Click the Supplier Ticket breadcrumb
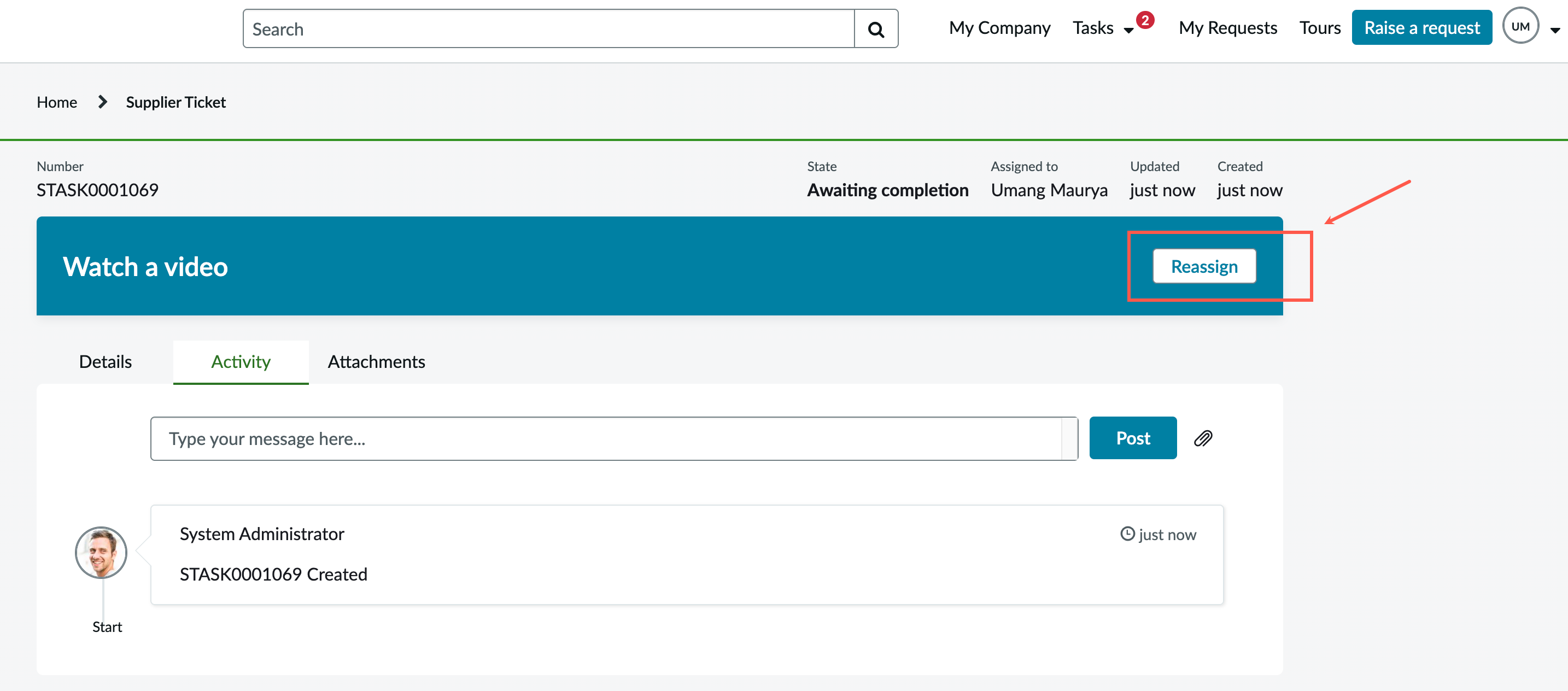Image resolution: width=1568 pixels, height=691 pixels. coord(175,102)
